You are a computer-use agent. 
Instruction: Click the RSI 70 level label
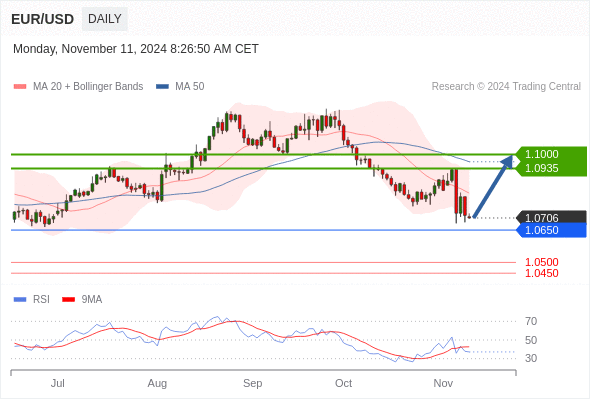[531, 321]
